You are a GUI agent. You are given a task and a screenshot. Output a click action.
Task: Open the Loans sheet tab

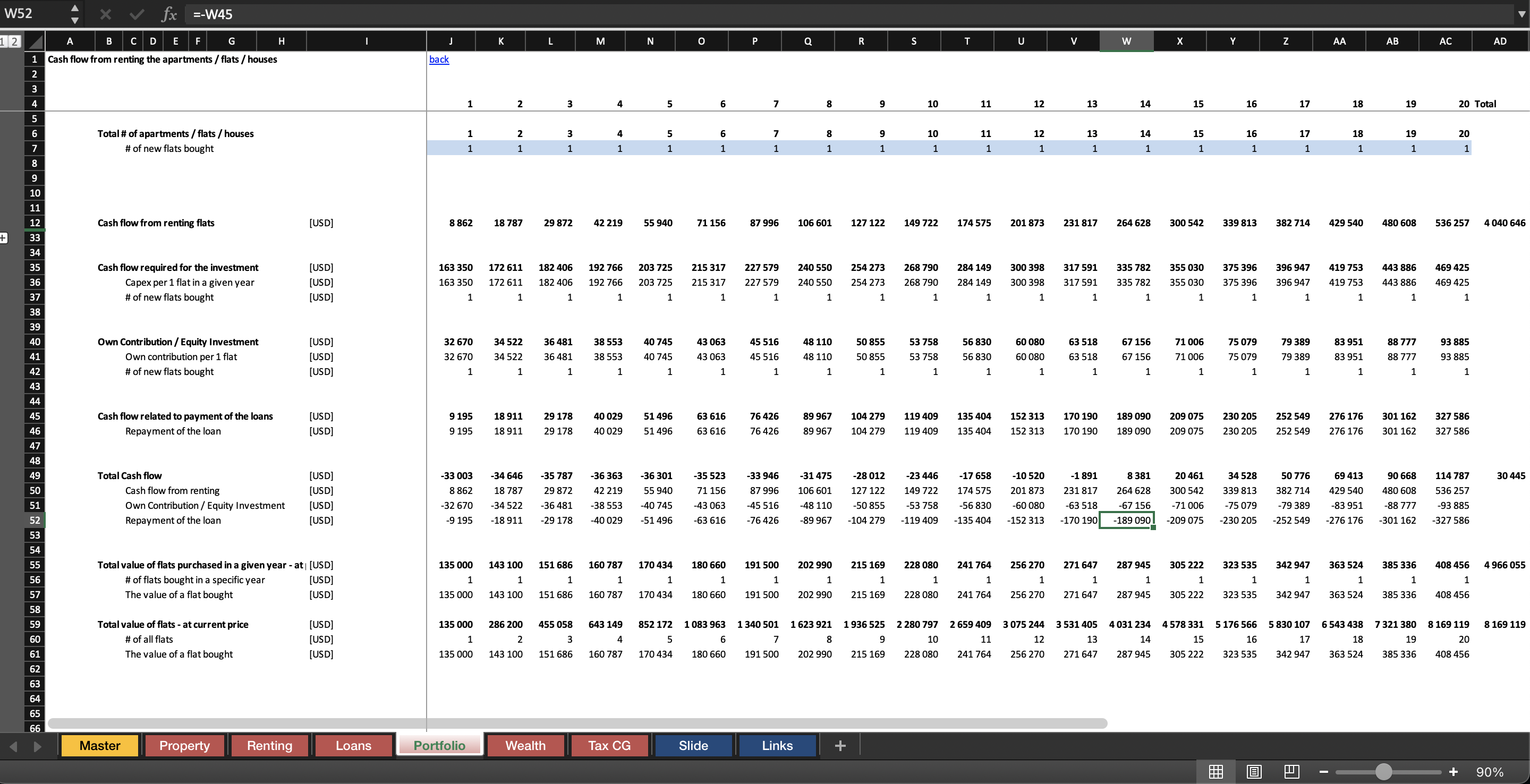(x=353, y=745)
